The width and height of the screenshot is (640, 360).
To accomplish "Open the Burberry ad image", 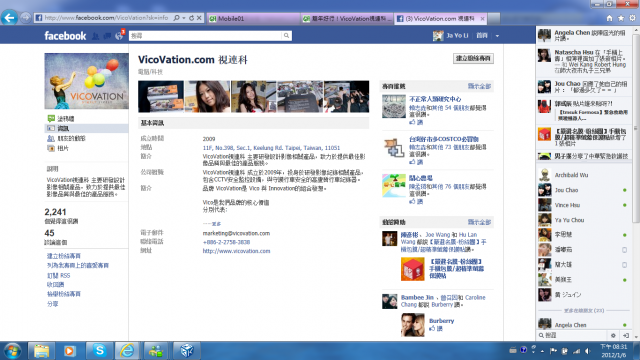I will tap(413, 324).
